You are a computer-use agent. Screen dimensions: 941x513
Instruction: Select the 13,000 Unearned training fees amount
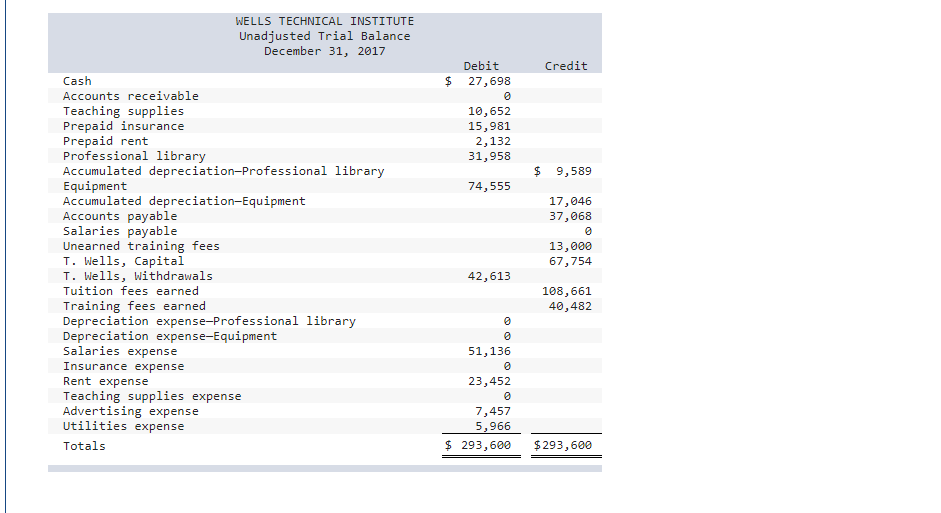coord(570,246)
